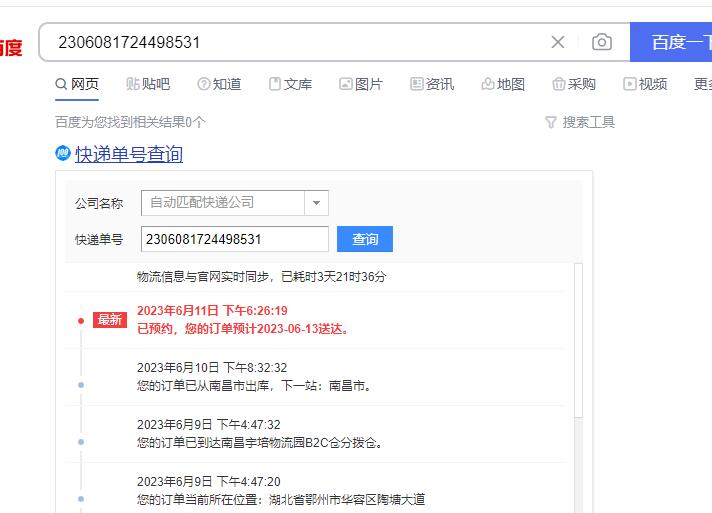The height and width of the screenshot is (513, 712).
Task: Click the timeline dot for the 6月10日 entry
Action: tap(81, 385)
